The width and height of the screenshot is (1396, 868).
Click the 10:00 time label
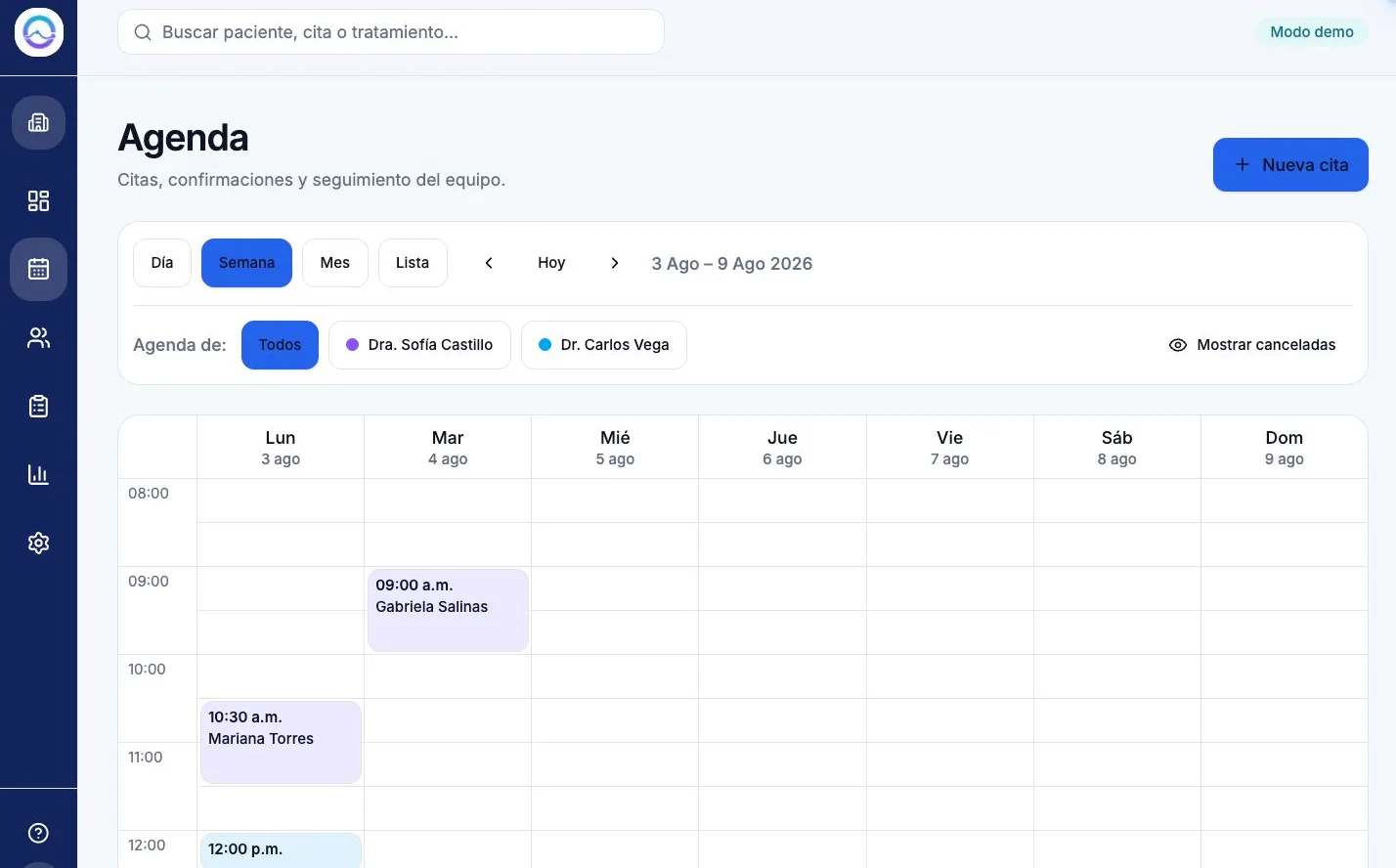(148, 670)
